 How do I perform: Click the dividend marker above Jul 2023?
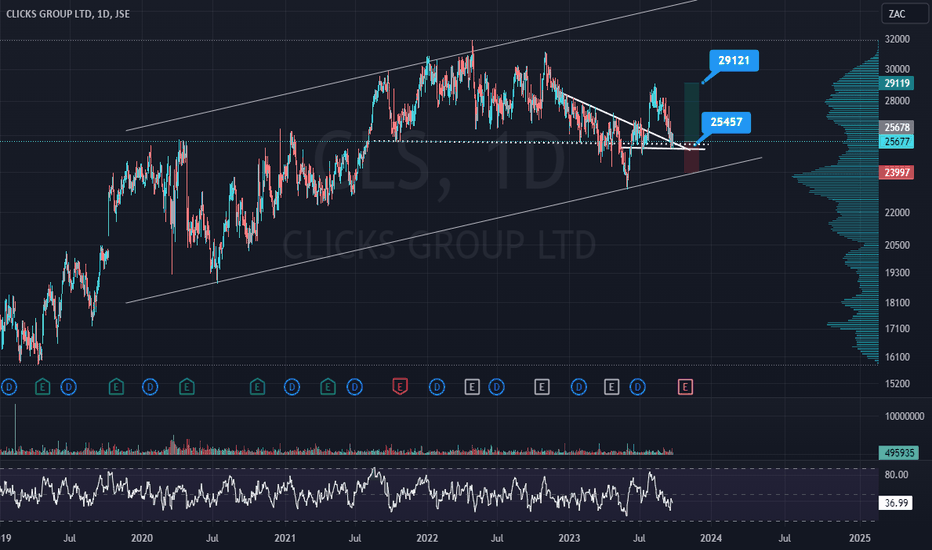(638, 388)
